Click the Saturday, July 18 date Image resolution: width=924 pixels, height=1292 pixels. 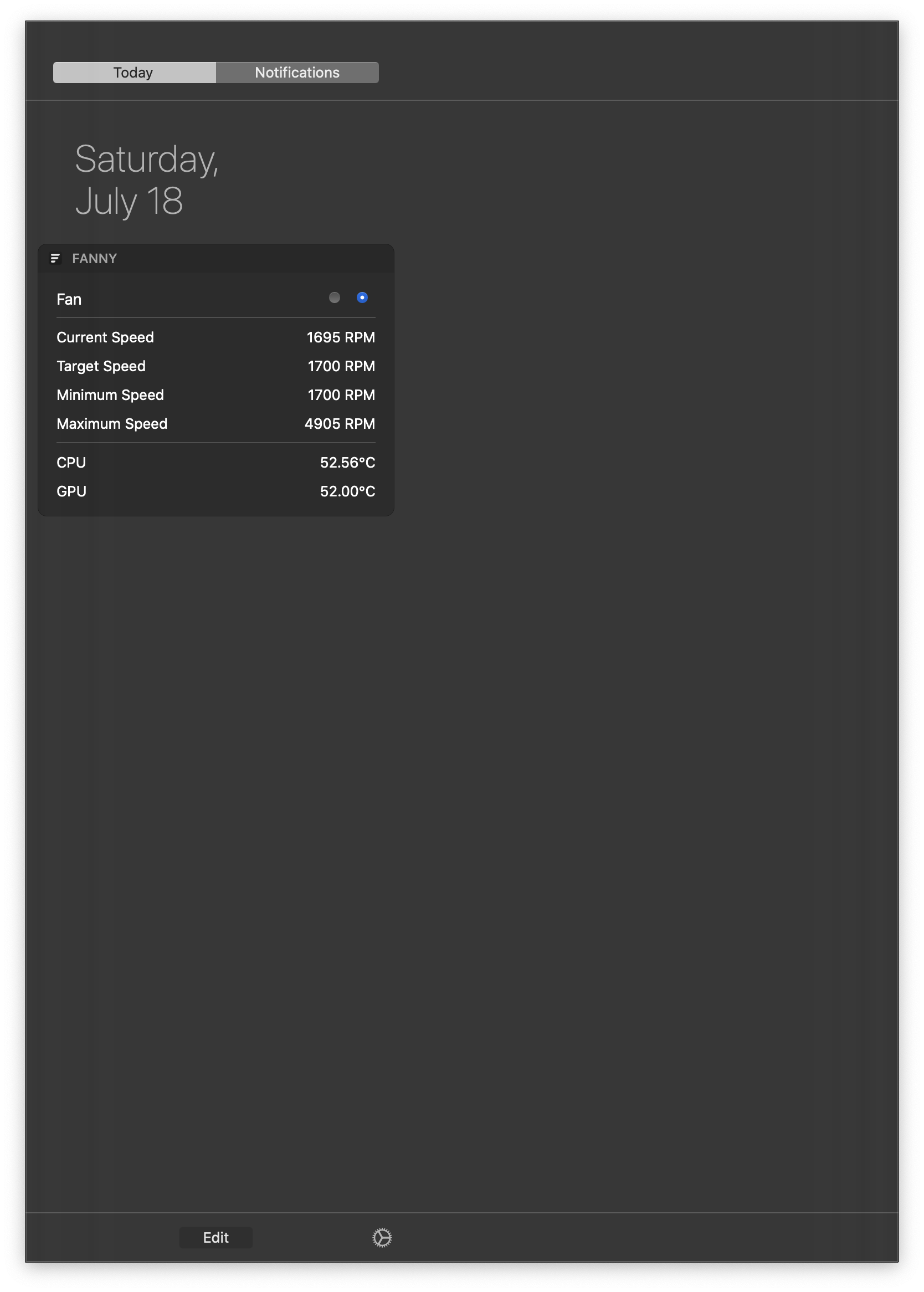tap(146, 179)
